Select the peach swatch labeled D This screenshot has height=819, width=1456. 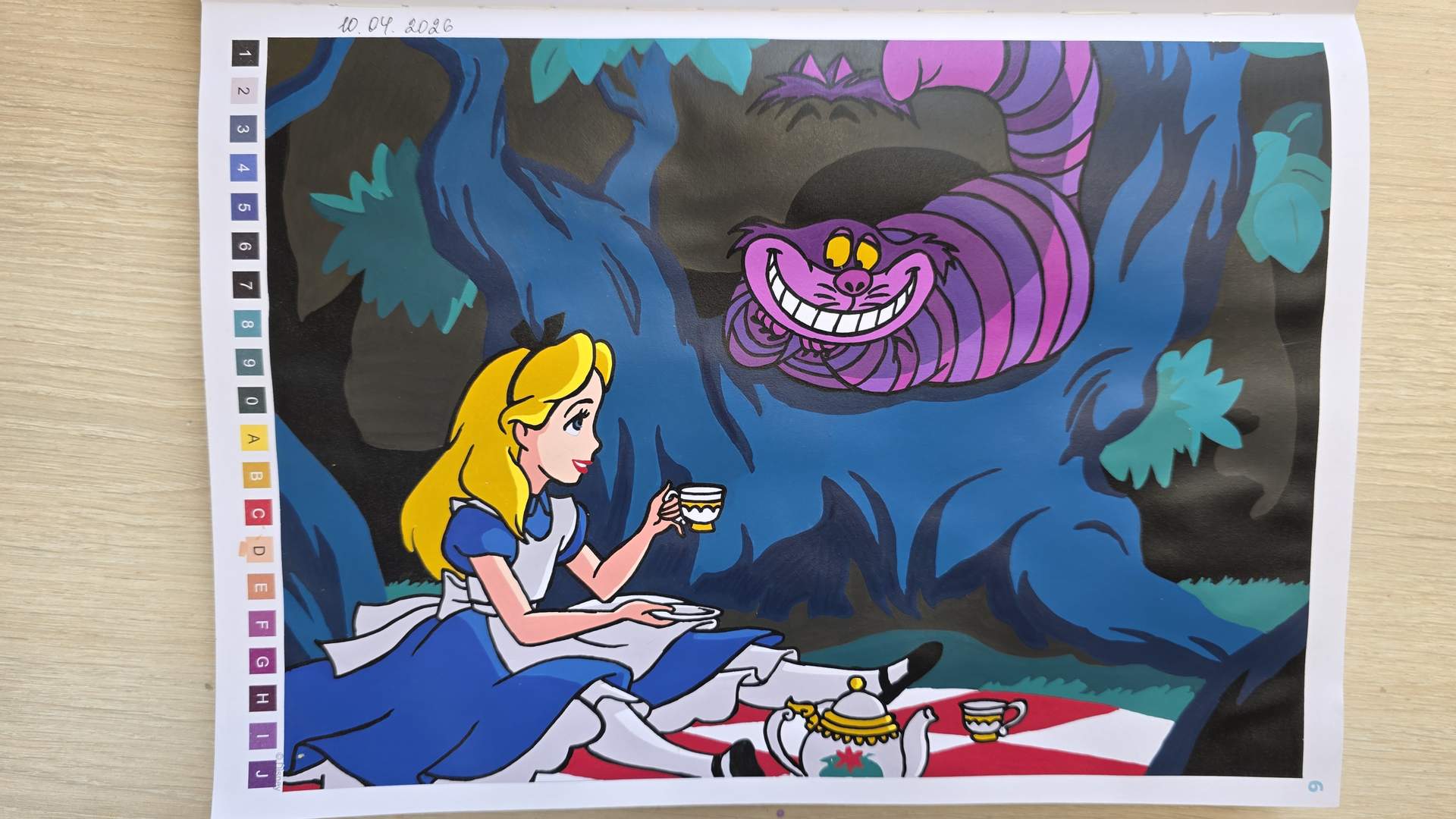(x=259, y=551)
